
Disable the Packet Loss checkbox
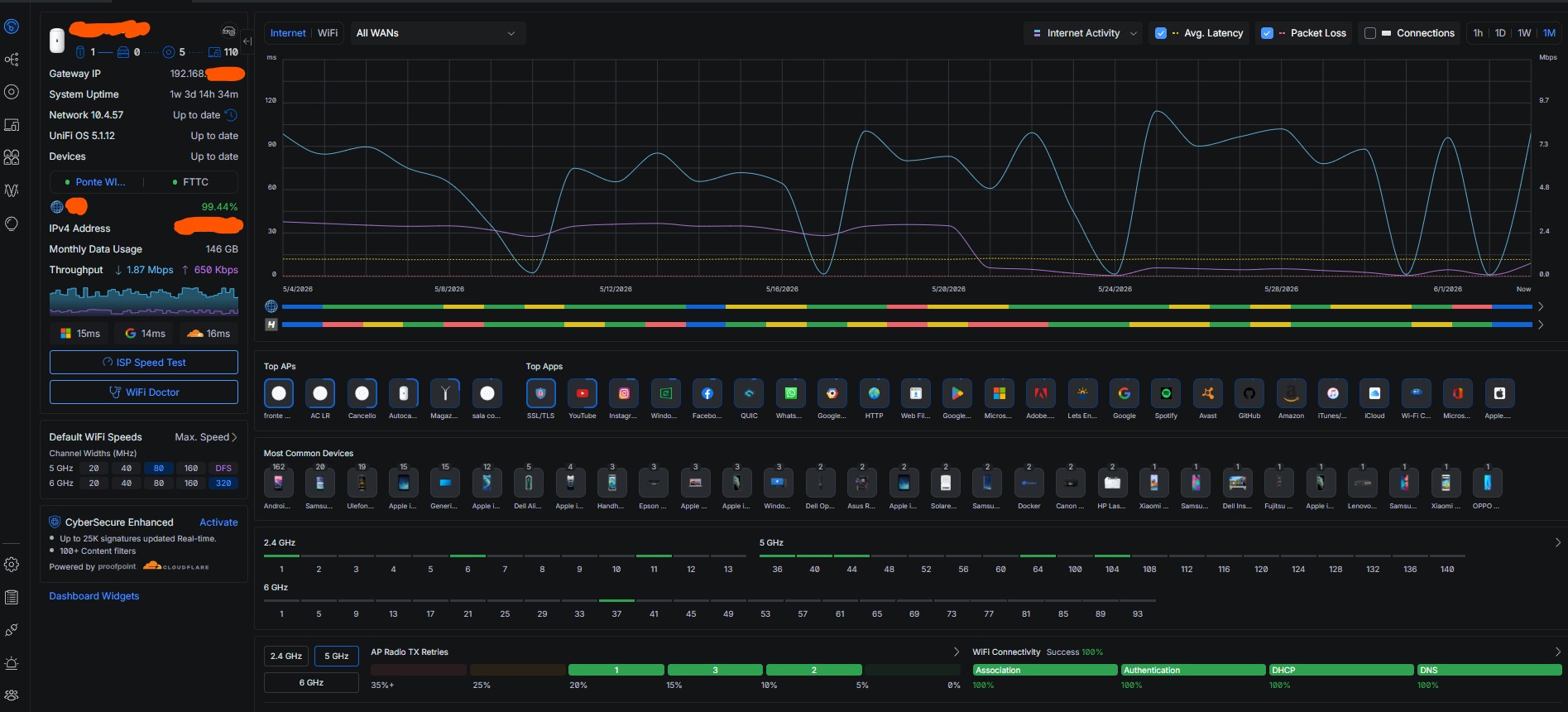click(x=1267, y=33)
